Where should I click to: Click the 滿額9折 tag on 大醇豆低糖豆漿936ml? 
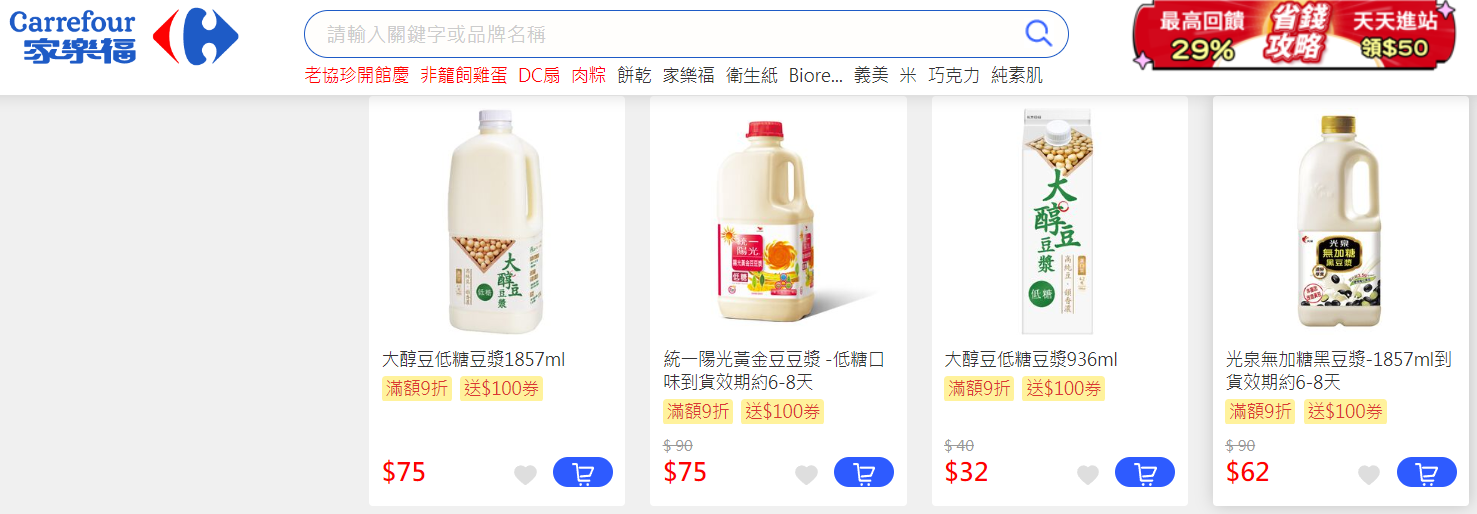[979, 388]
